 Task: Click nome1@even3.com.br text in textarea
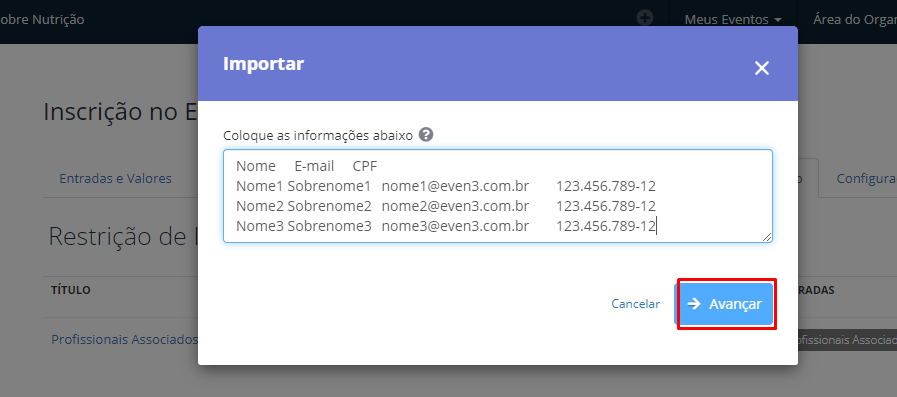click(455, 186)
